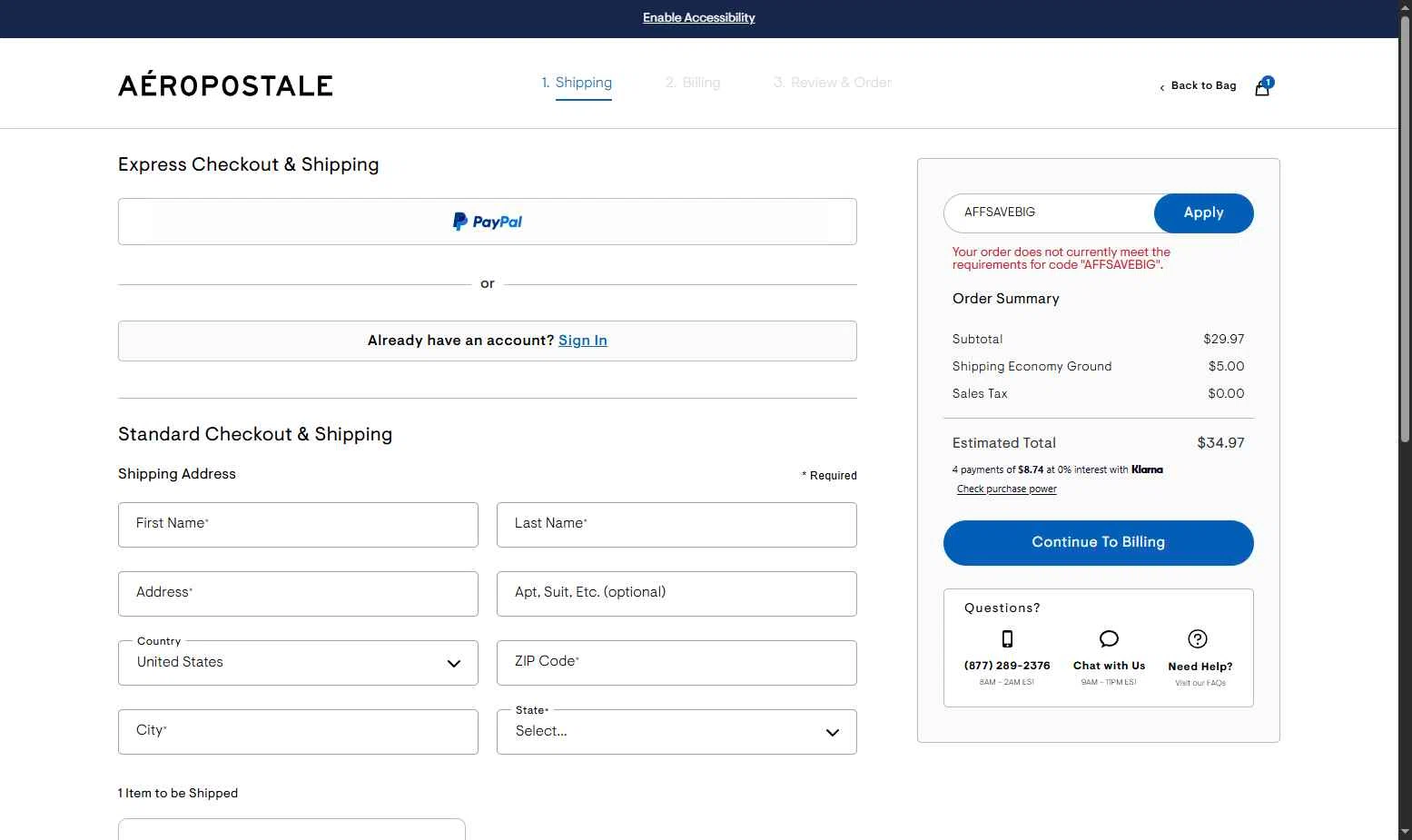Apply the promo code
Screen dimensions: 1412x840
point(1203,212)
